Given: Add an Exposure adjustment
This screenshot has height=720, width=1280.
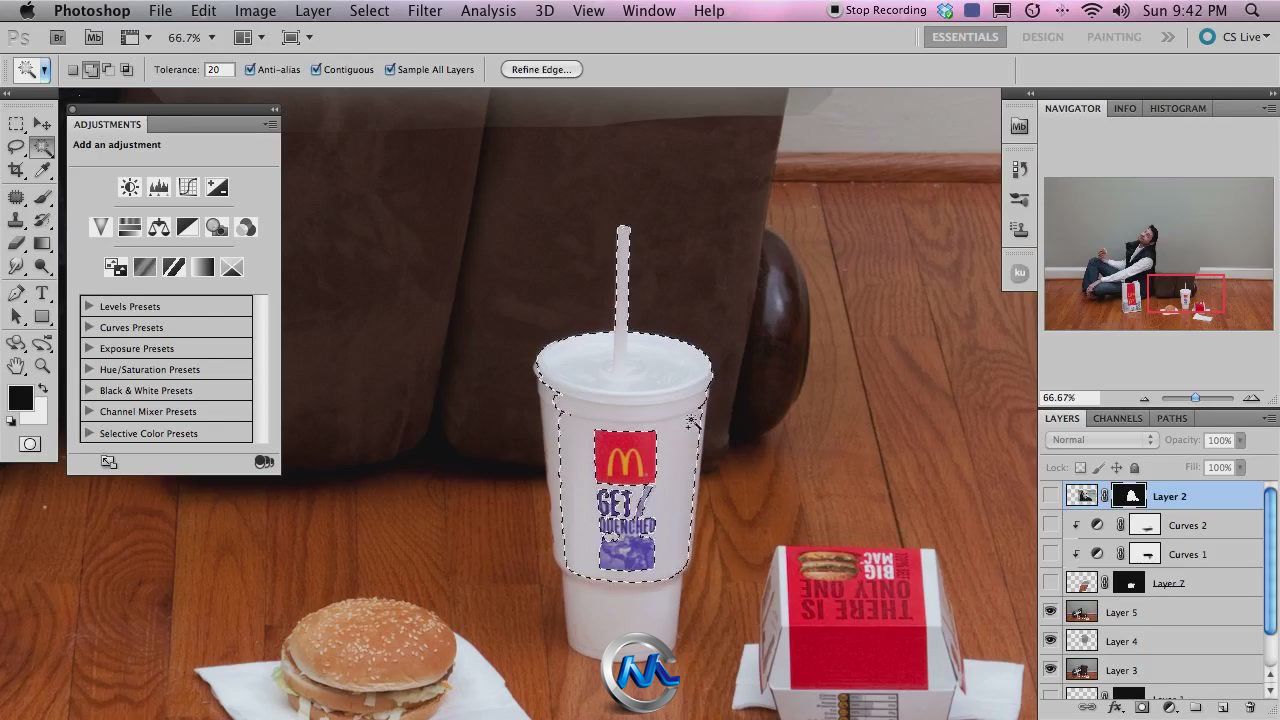Looking at the screenshot, I should click(x=217, y=187).
